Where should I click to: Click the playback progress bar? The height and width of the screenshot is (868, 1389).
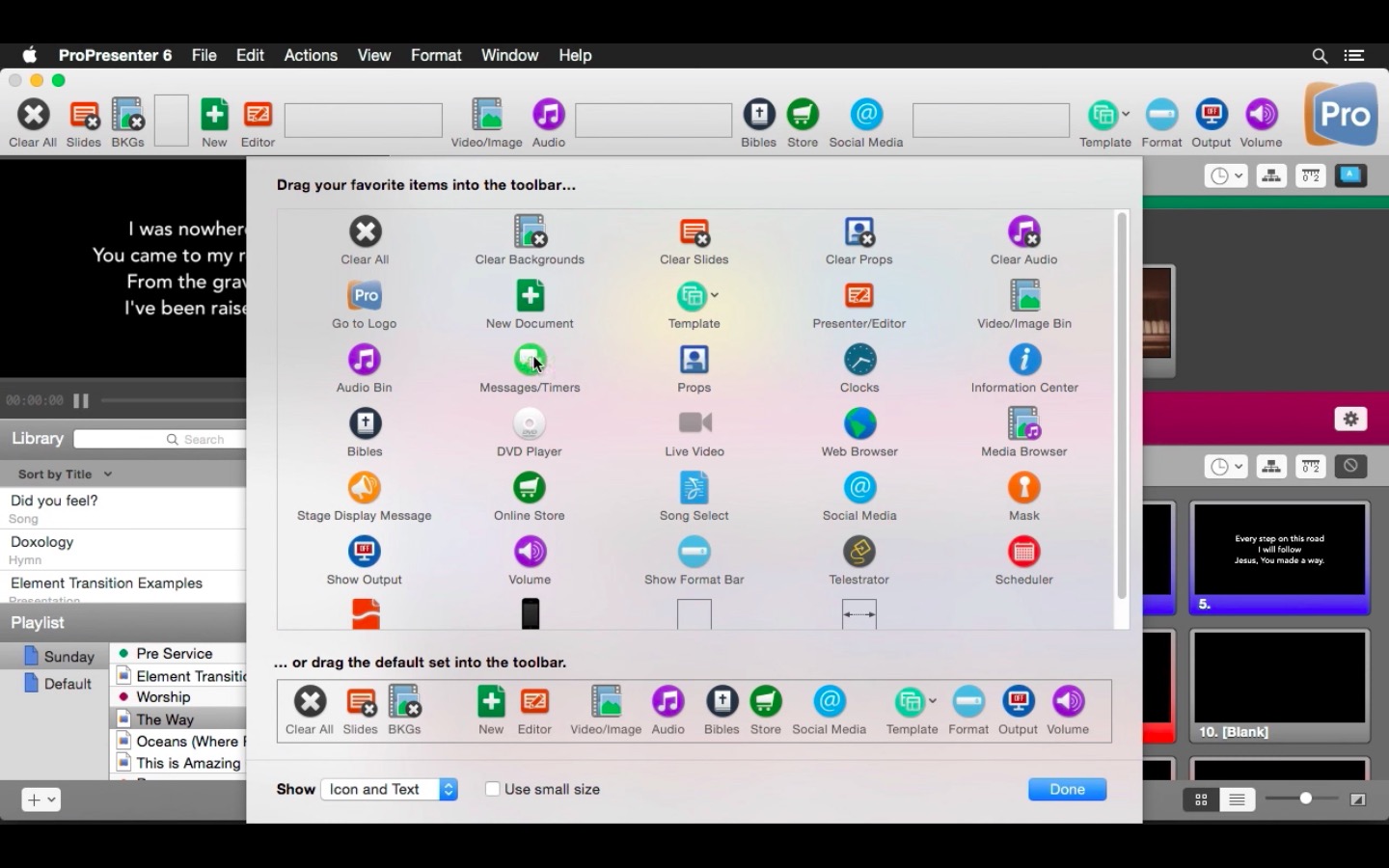click(174, 400)
